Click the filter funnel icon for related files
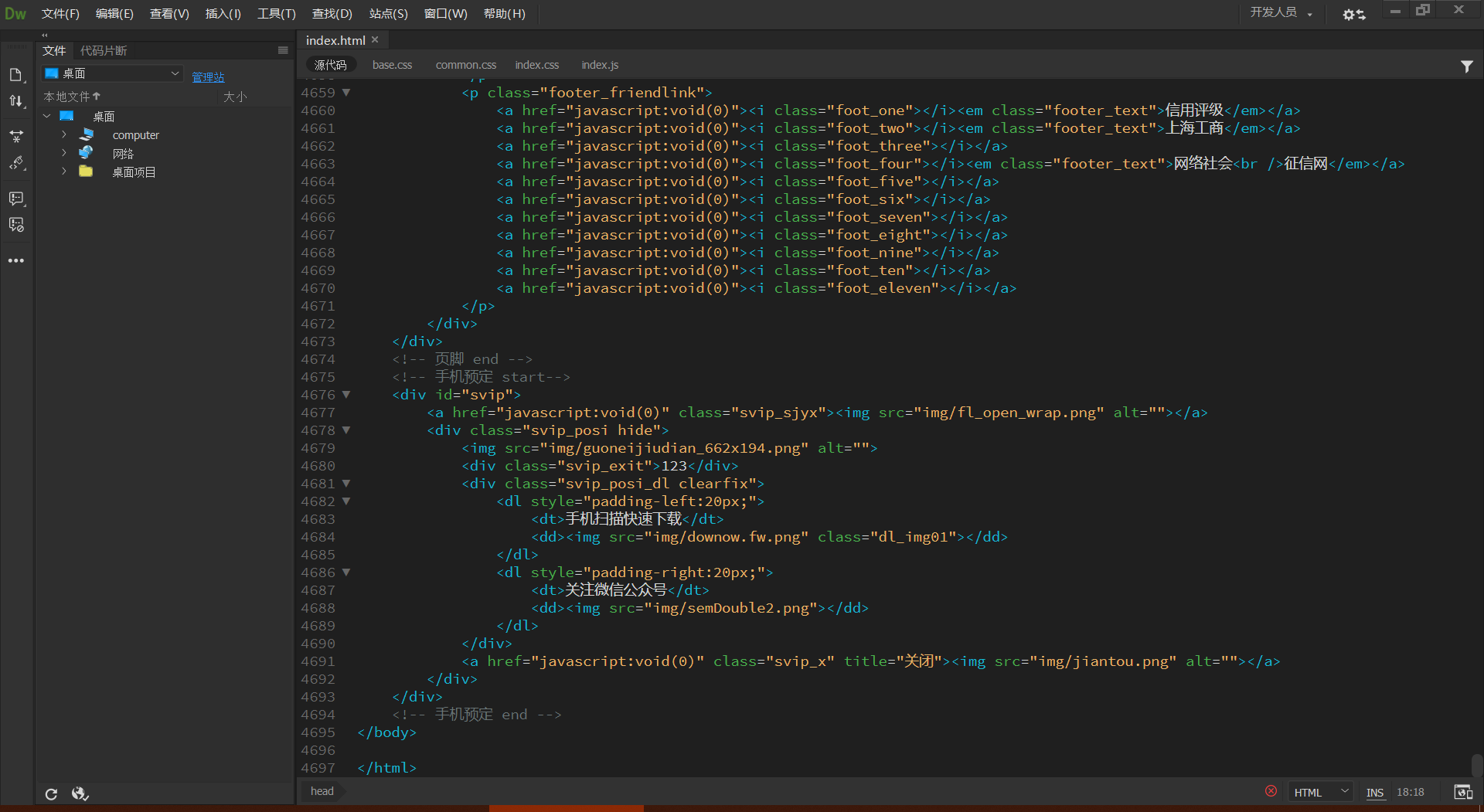 [1466, 66]
